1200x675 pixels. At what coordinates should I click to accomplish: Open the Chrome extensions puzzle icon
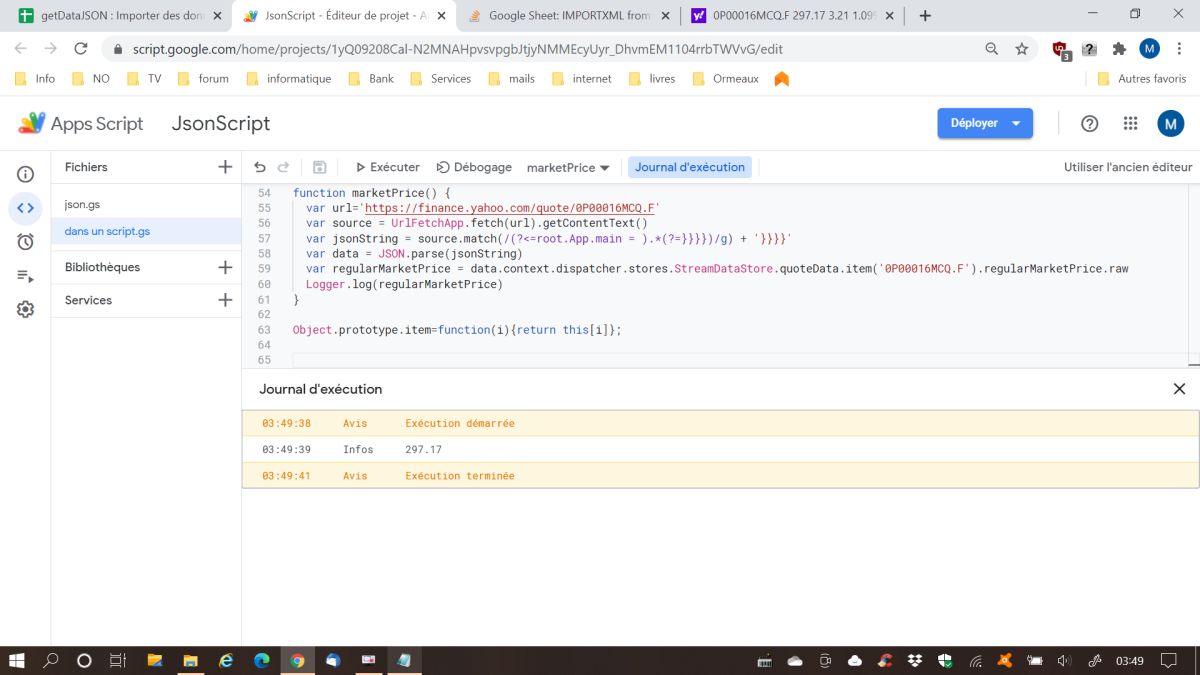1119,48
